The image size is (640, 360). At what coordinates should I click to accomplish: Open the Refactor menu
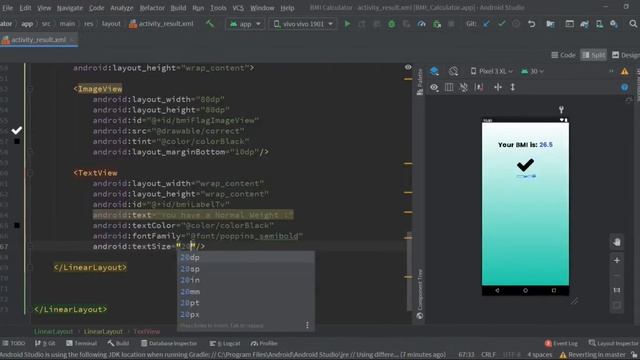click(x=152, y=8)
